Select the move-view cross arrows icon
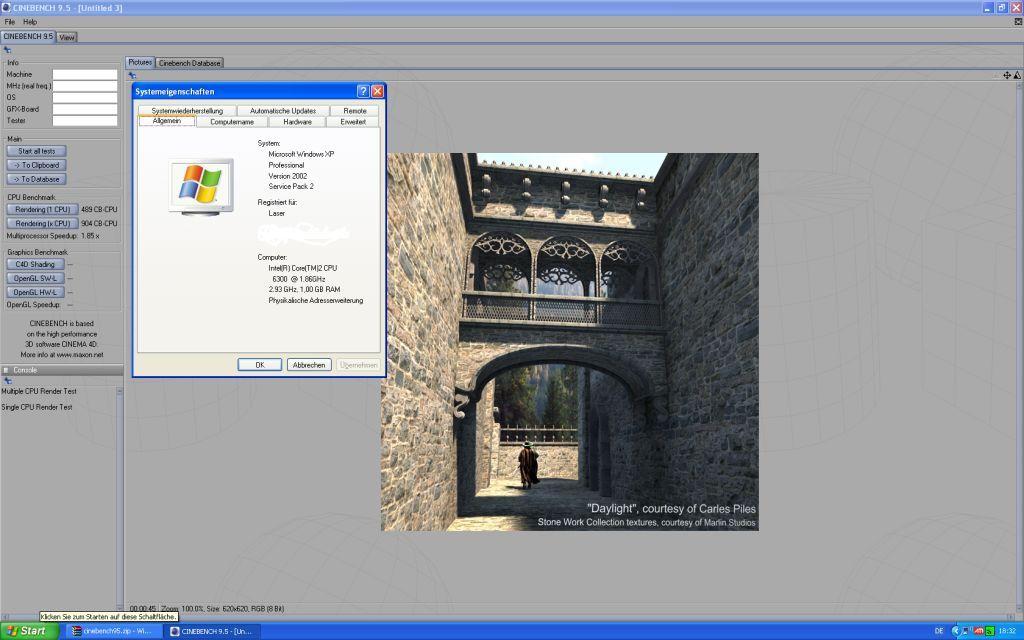 point(1007,75)
